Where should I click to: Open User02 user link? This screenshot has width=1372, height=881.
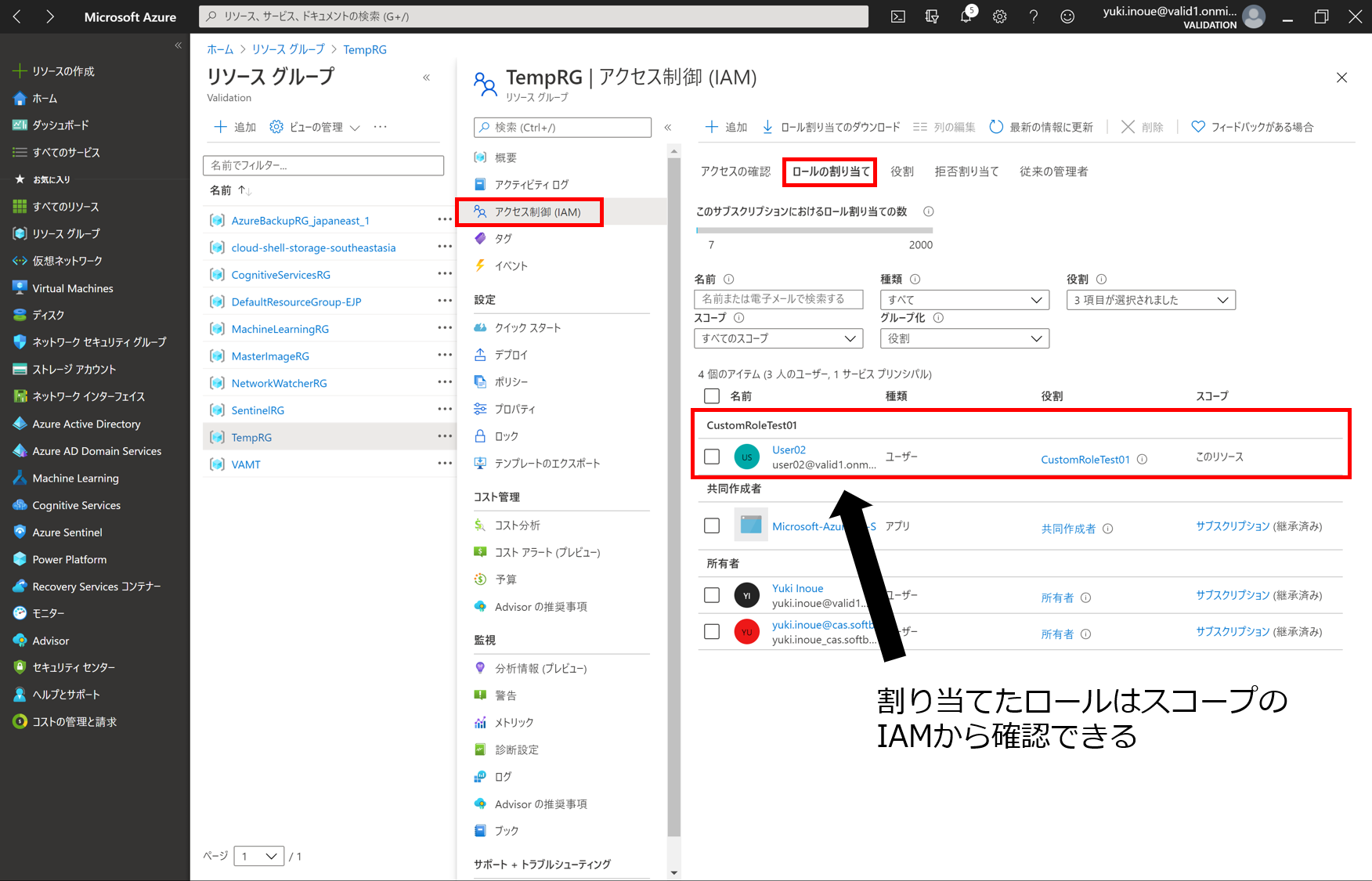pyautogui.click(x=789, y=450)
